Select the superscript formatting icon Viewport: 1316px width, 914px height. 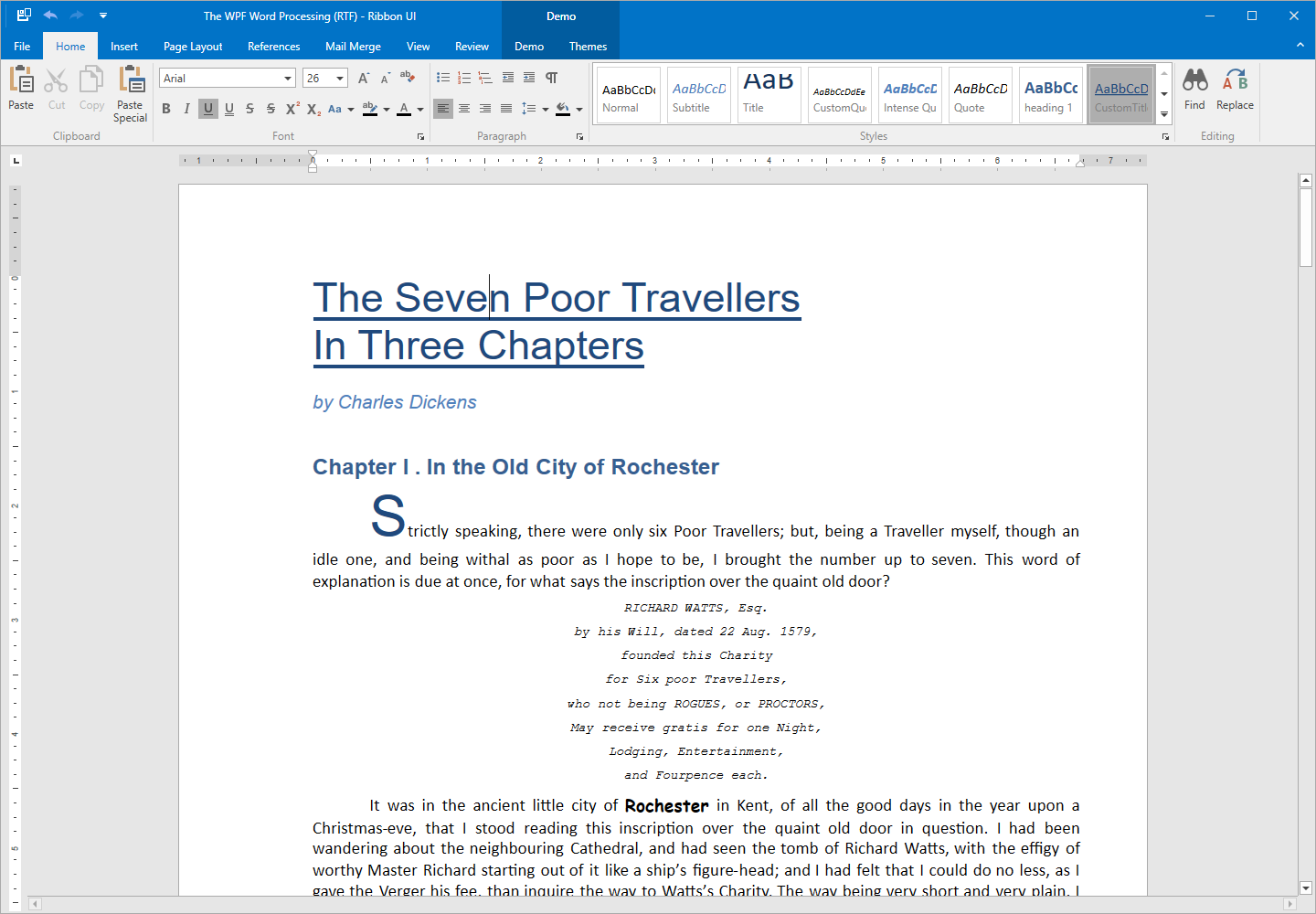(x=292, y=108)
